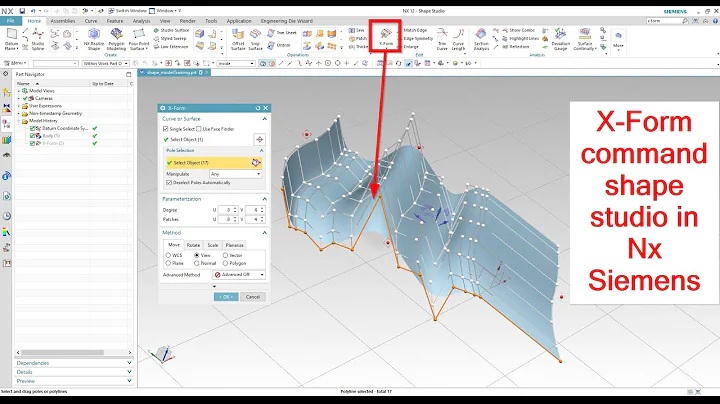Viewport: 720px width, 404px height.
Task: Click the Studio Surface command
Action: click(171, 30)
